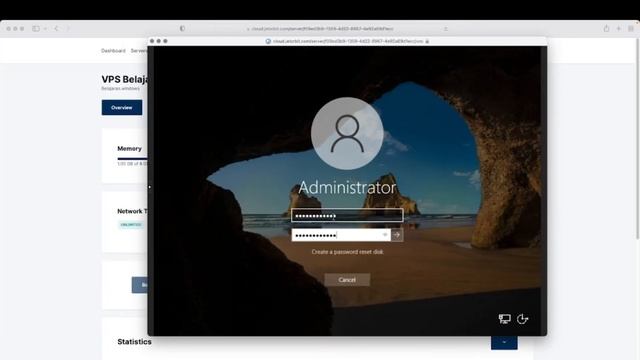This screenshot has height=360, width=640.
Task: Add a new tab with the plus icon
Action: 619,29
